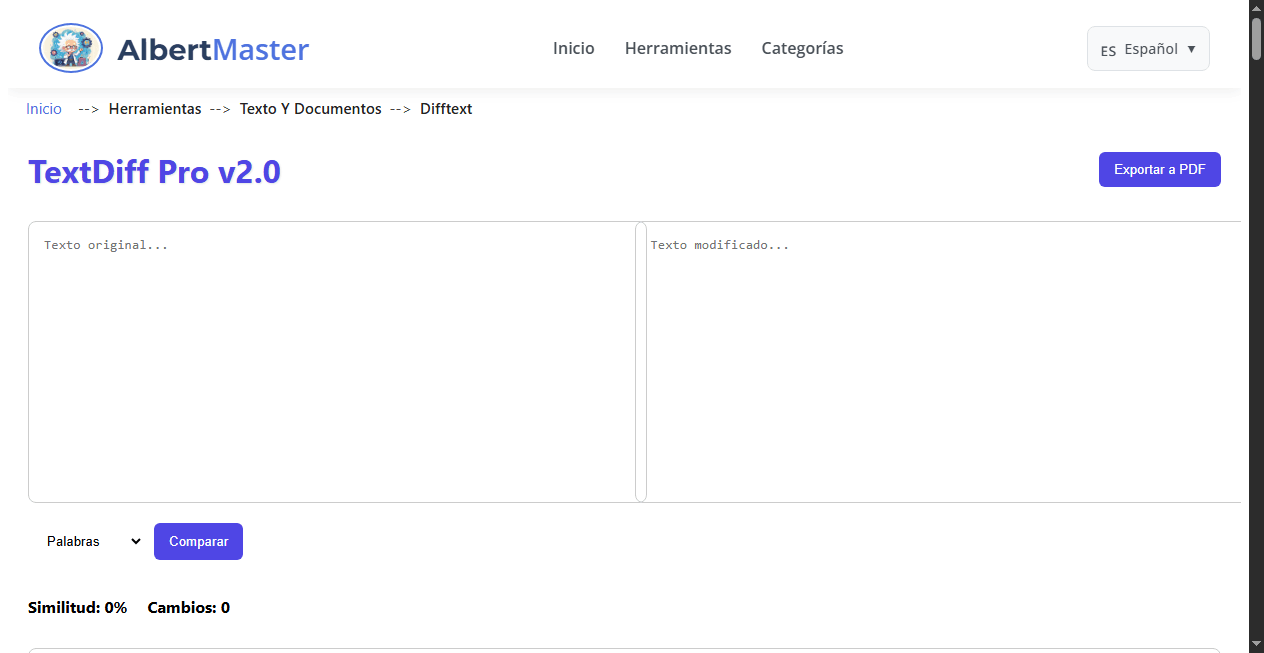Open the Inicio breadcrumb link
This screenshot has height=653, width=1264.
(43, 108)
